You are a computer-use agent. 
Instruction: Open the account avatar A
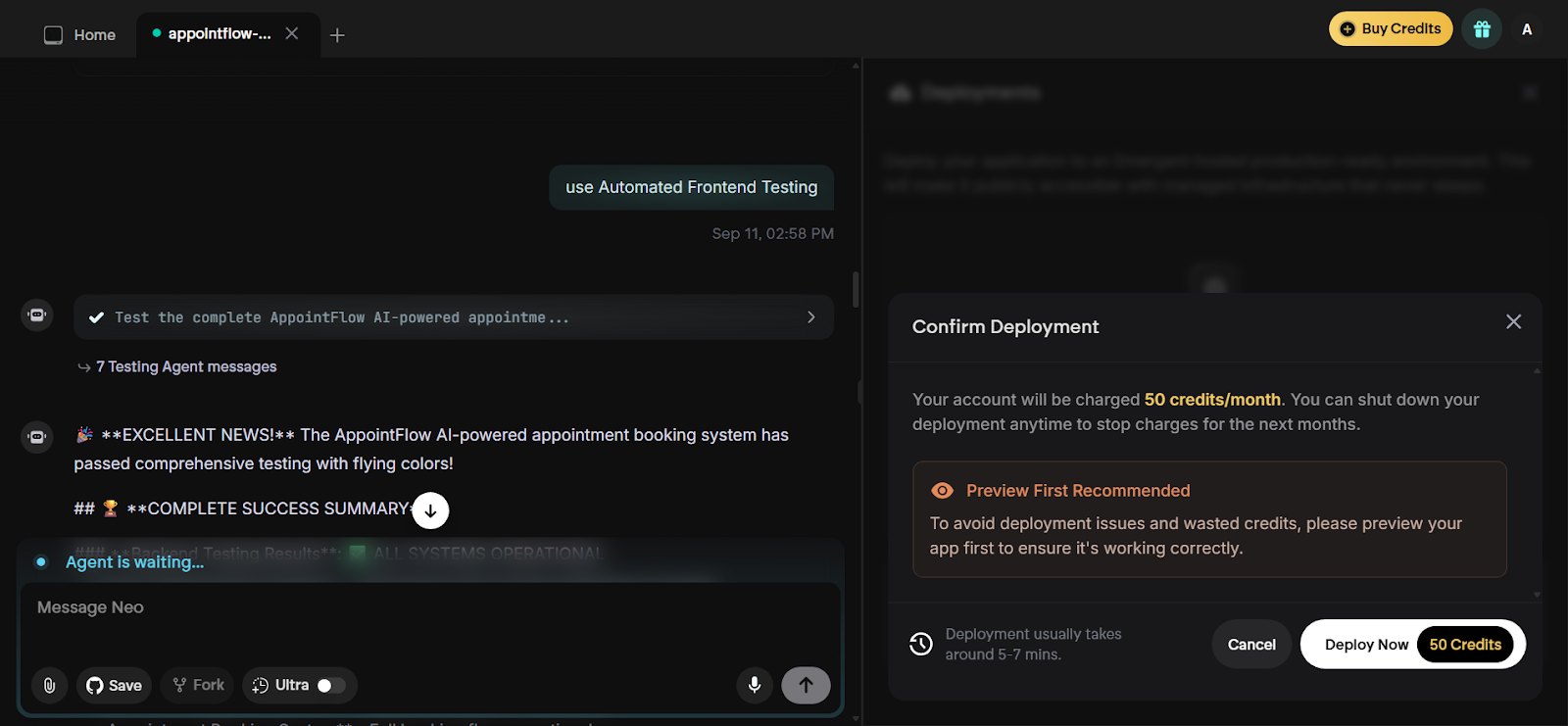(x=1527, y=29)
